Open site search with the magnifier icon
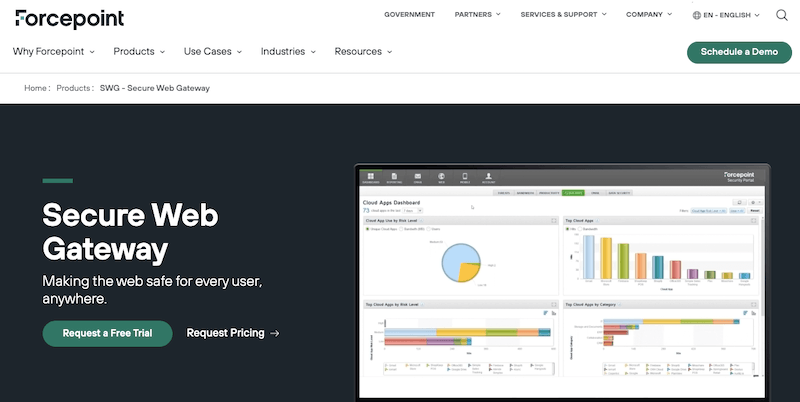The height and width of the screenshot is (402, 800). [x=782, y=15]
